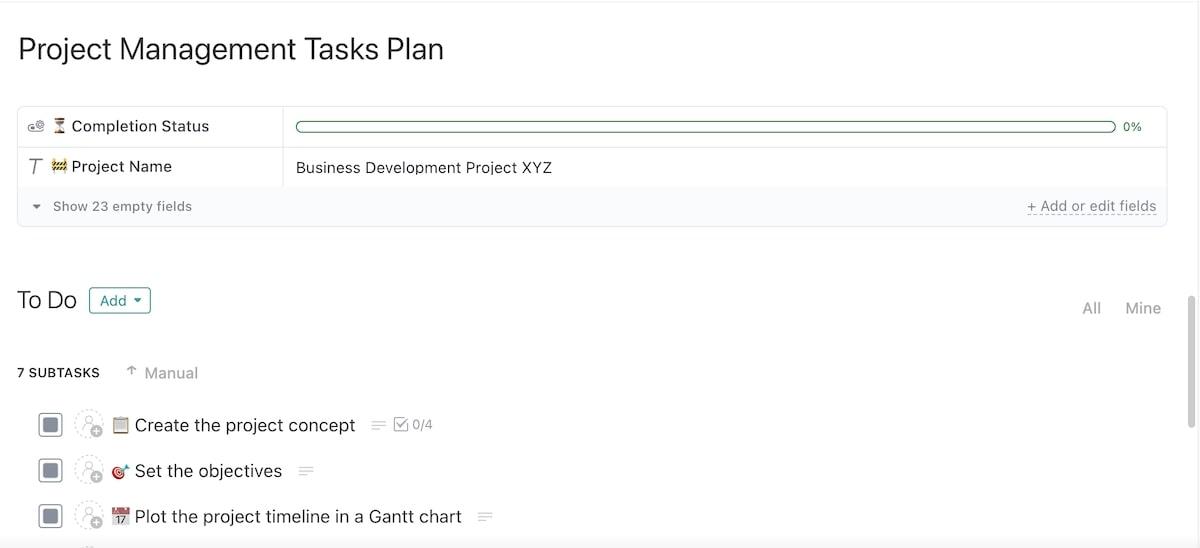Toggle status box for Set the objectives
Viewport: 1200px width, 548px height.
50,471
